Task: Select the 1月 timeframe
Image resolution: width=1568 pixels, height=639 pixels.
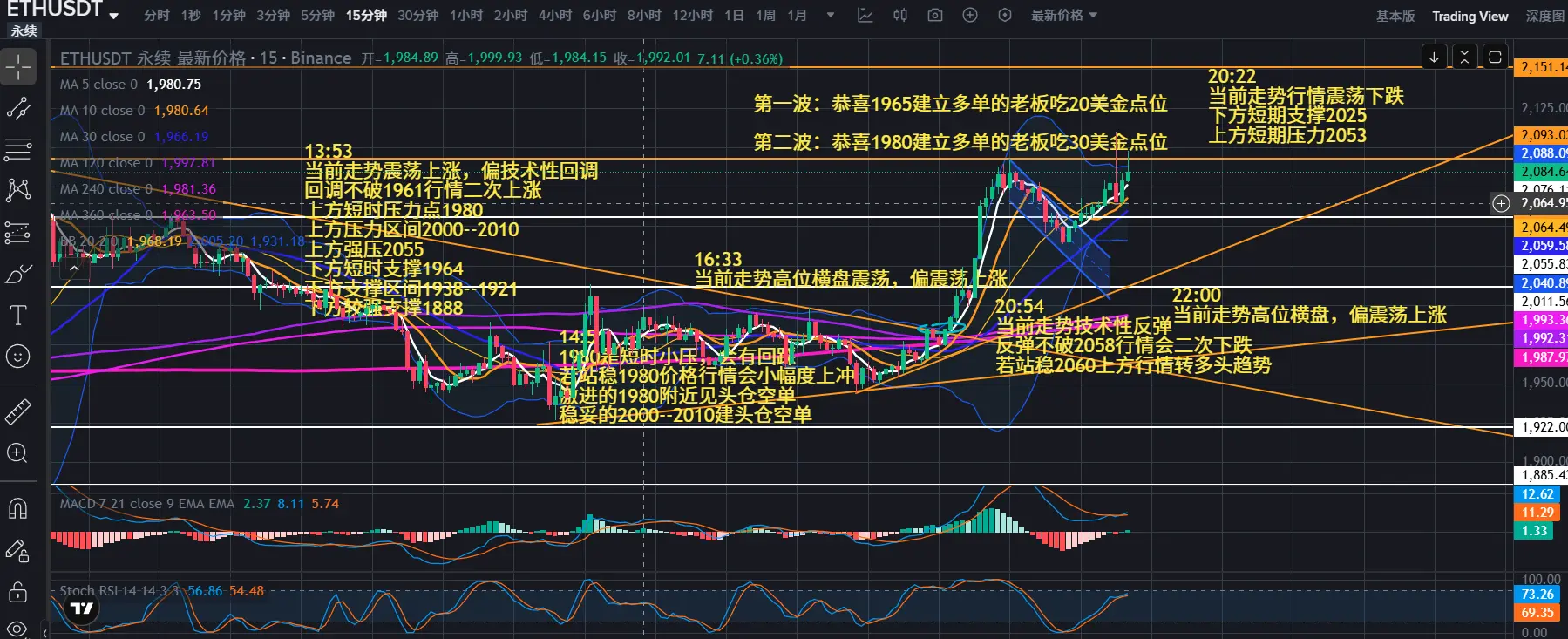Action: (797, 16)
